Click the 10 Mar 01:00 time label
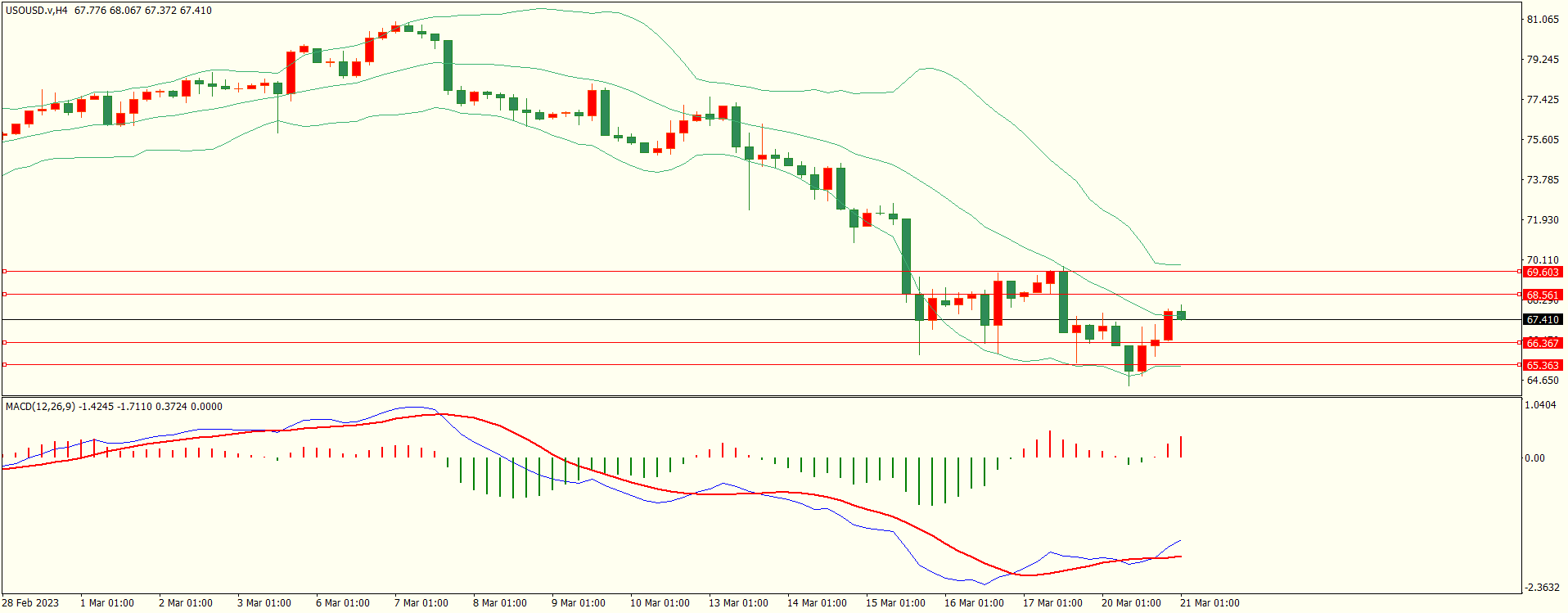The width and height of the screenshot is (1568, 613). click(660, 603)
